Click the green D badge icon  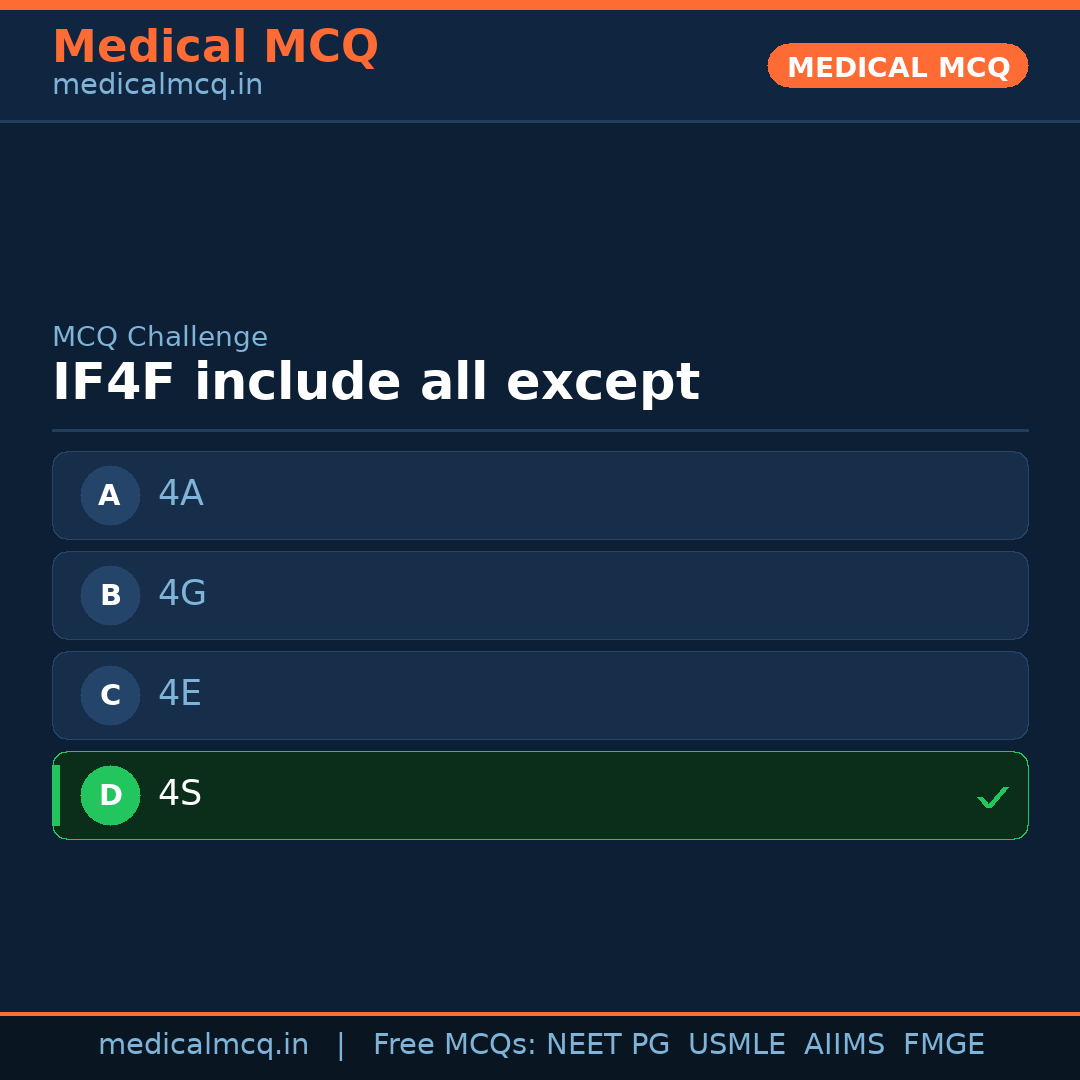click(x=110, y=795)
